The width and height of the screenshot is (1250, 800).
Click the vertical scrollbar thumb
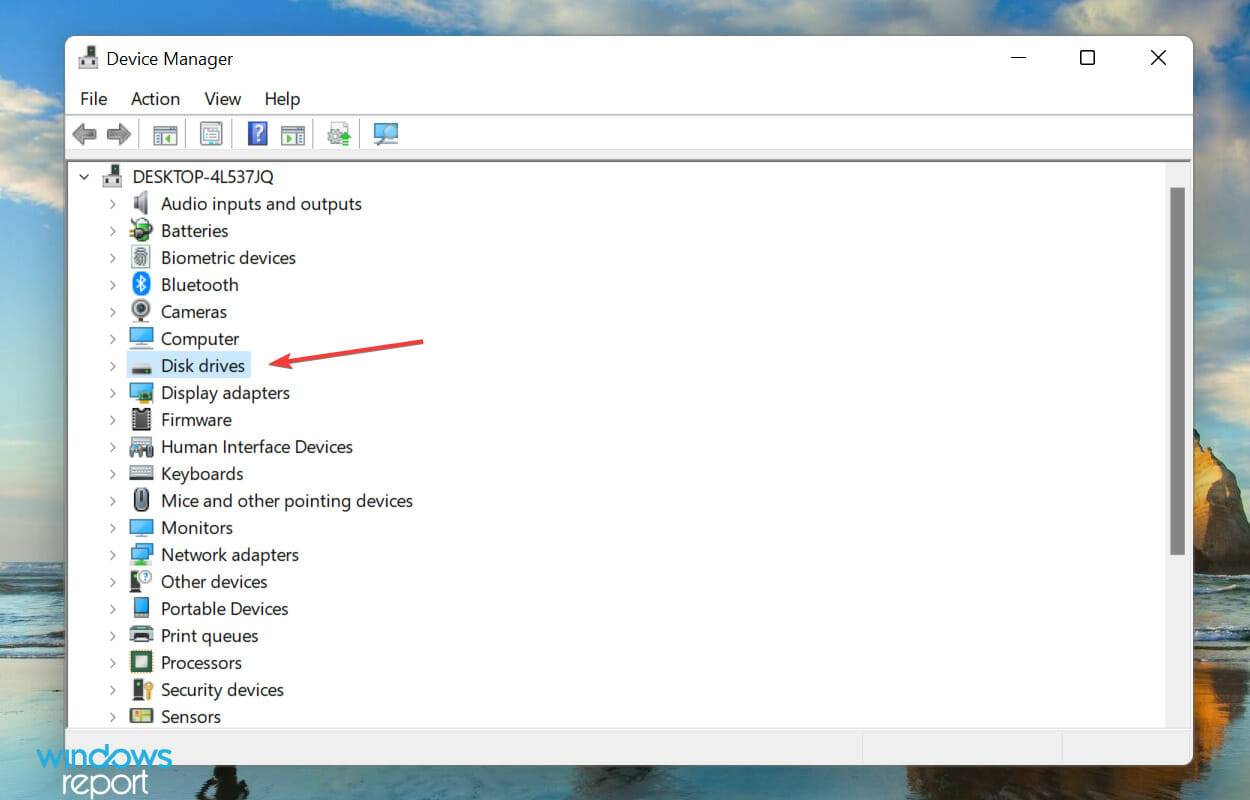(1177, 370)
